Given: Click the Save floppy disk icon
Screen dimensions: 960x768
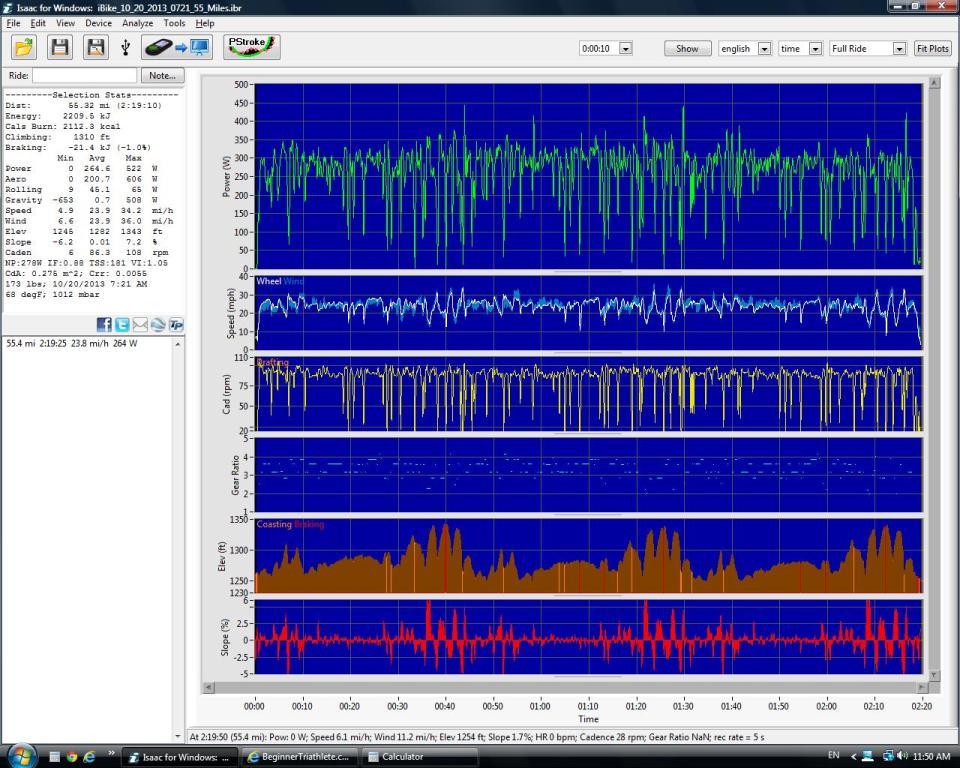Looking at the screenshot, I should (60, 47).
